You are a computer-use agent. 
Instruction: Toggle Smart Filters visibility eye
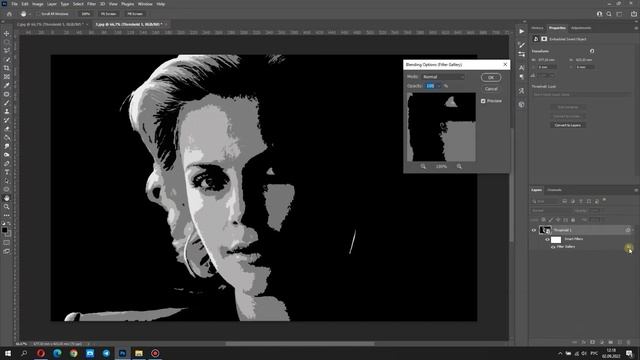coord(547,240)
